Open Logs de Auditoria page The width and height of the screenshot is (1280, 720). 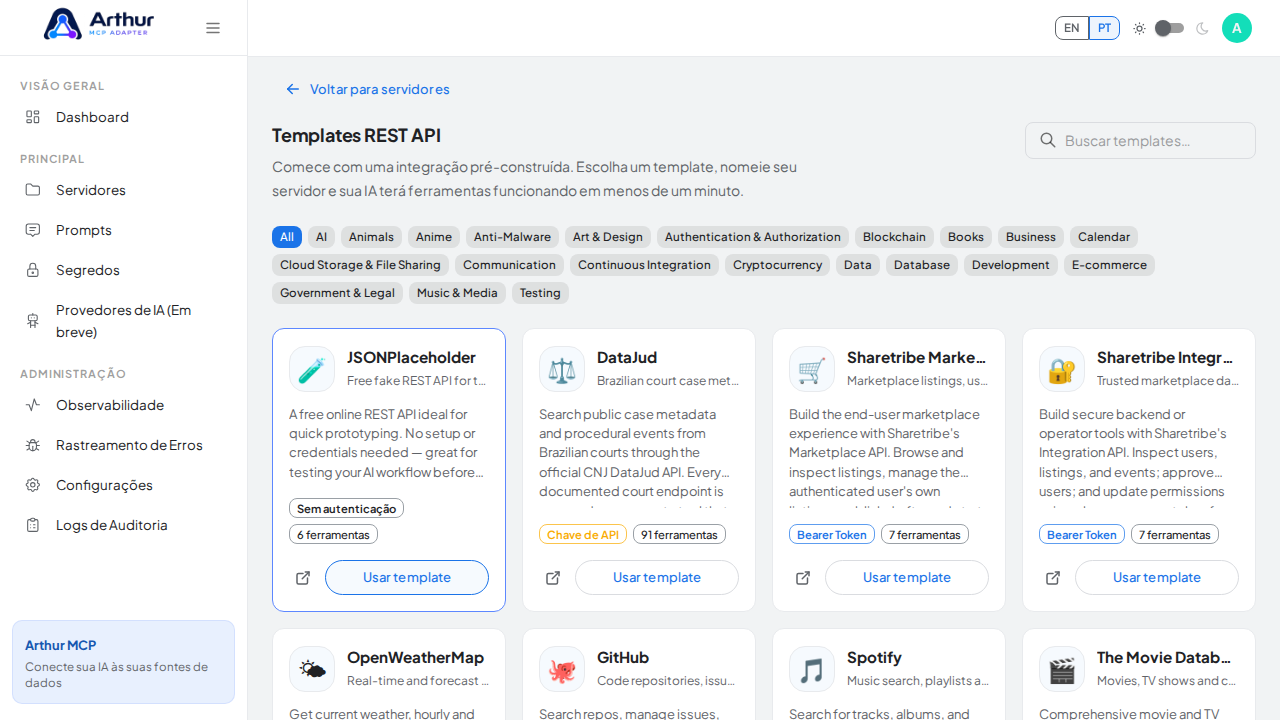(x=124, y=525)
